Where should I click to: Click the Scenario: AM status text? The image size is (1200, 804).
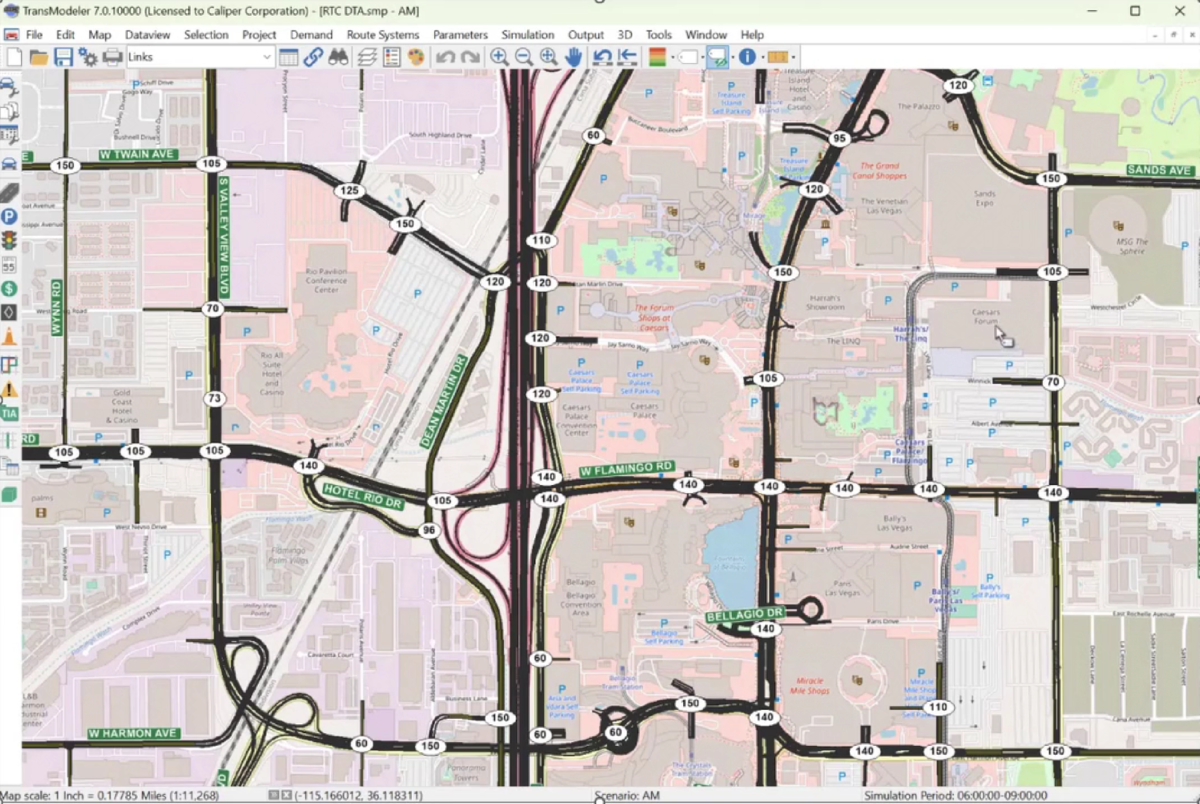pos(627,796)
